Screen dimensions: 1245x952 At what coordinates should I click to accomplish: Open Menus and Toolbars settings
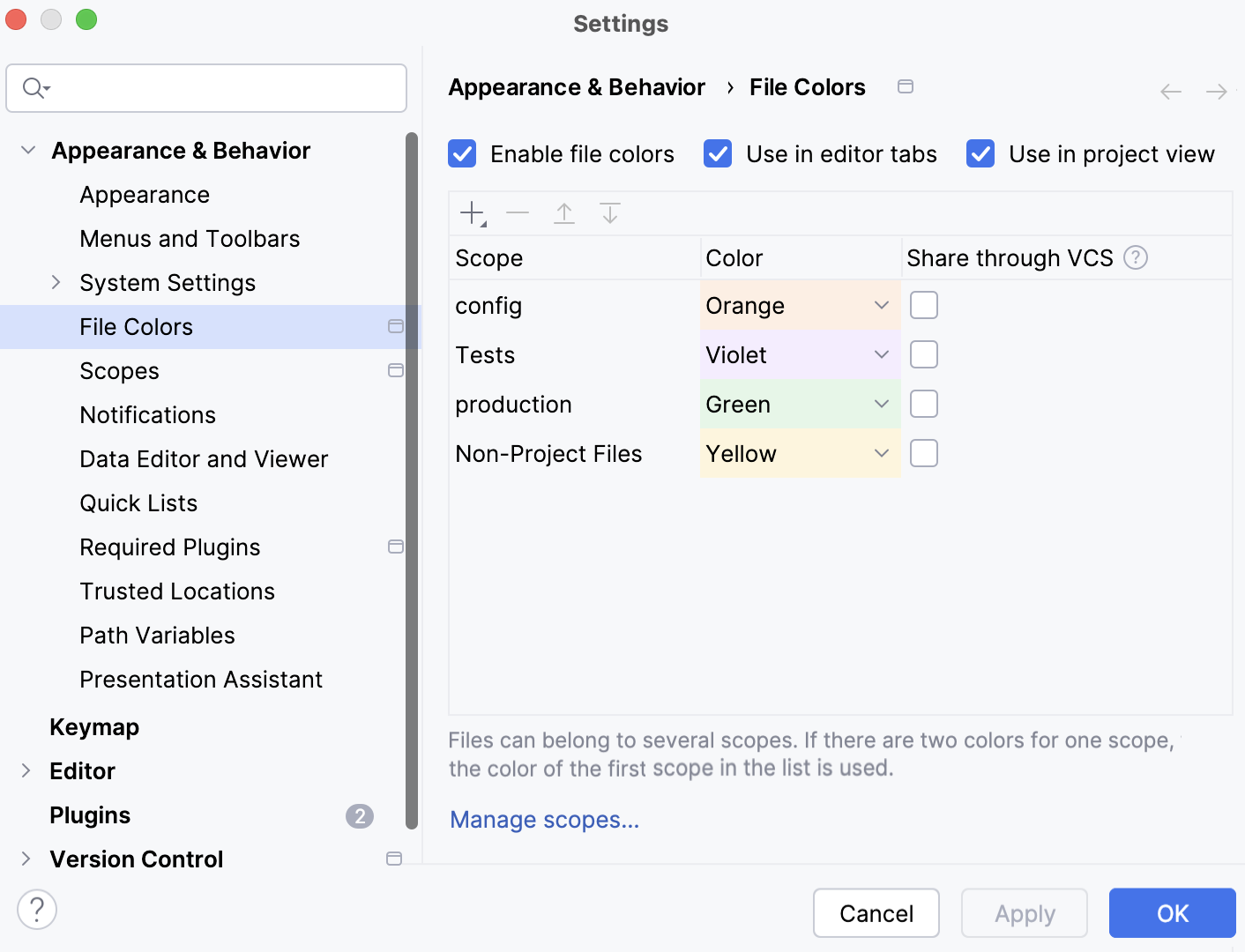pyautogui.click(x=190, y=239)
